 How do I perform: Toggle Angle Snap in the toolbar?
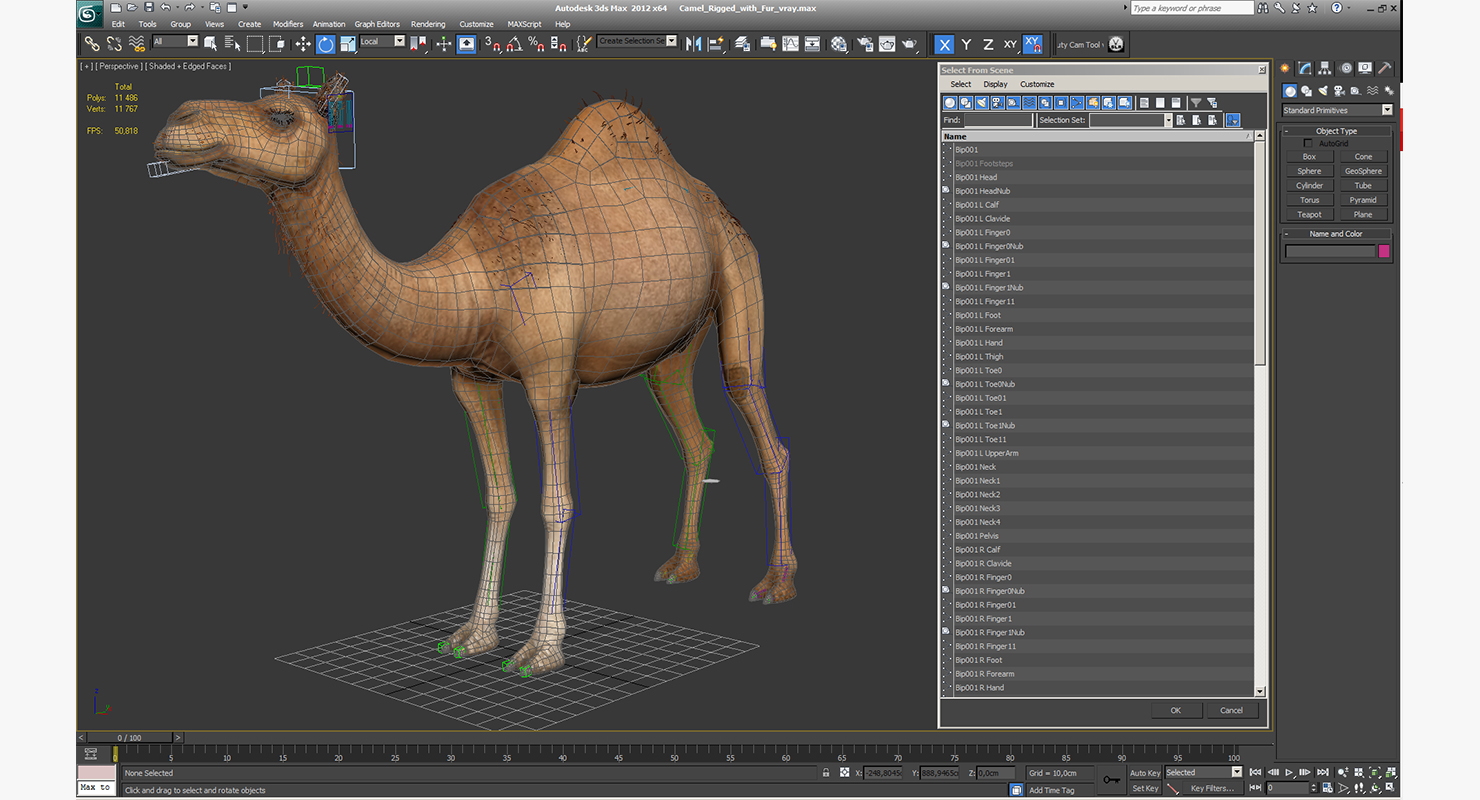(514, 44)
